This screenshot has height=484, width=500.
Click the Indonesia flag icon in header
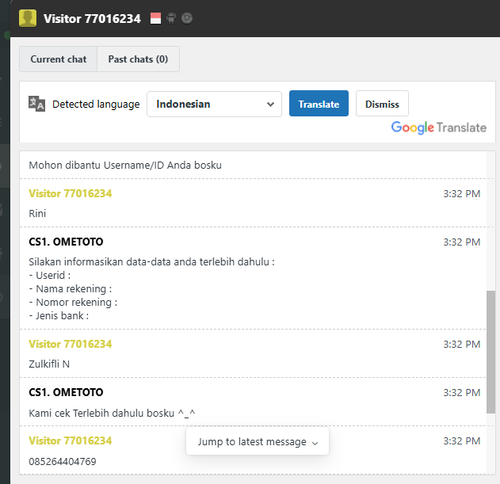point(155,18)
